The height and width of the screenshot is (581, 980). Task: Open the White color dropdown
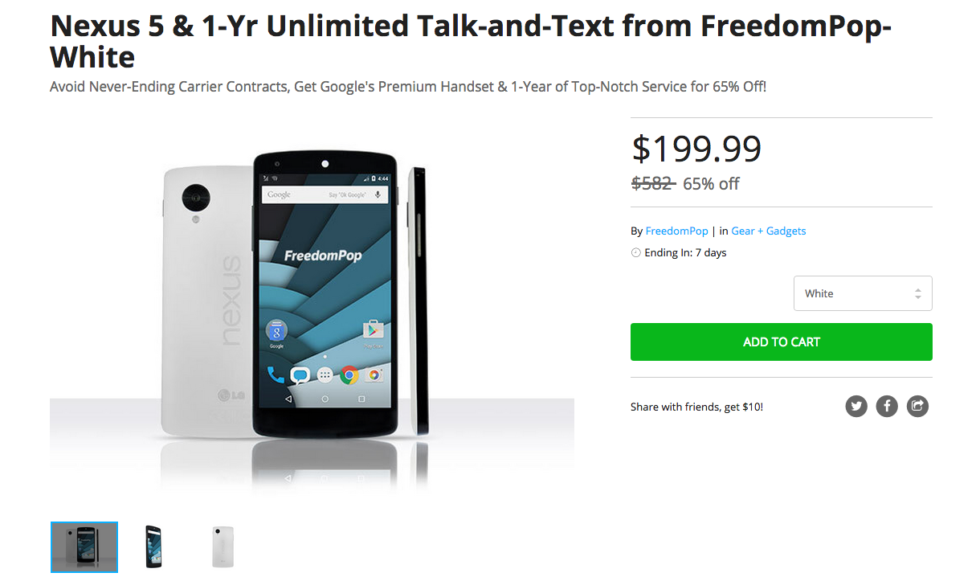click(862, 294)
